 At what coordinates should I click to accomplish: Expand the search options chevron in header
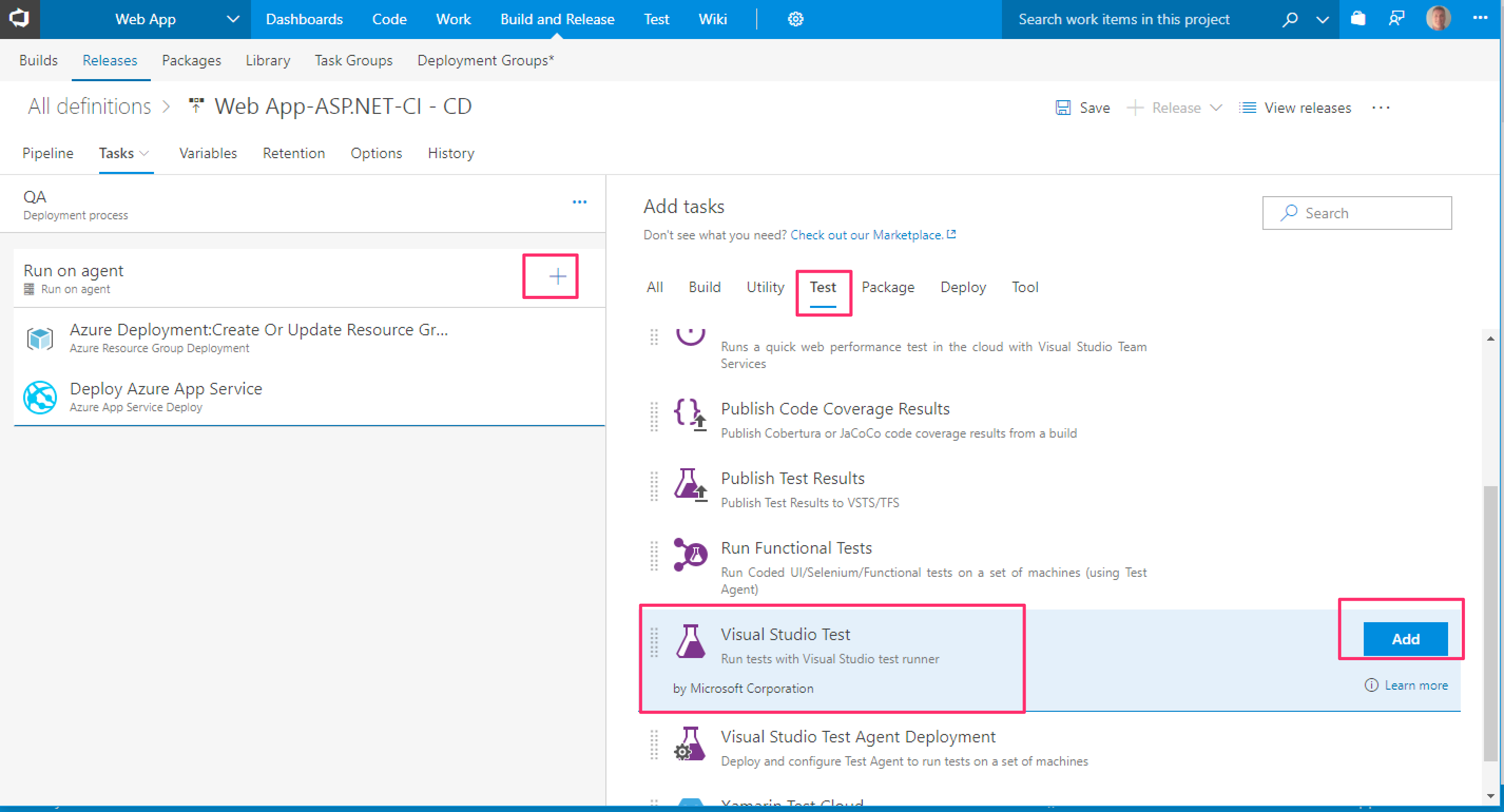pos(1323,20)
